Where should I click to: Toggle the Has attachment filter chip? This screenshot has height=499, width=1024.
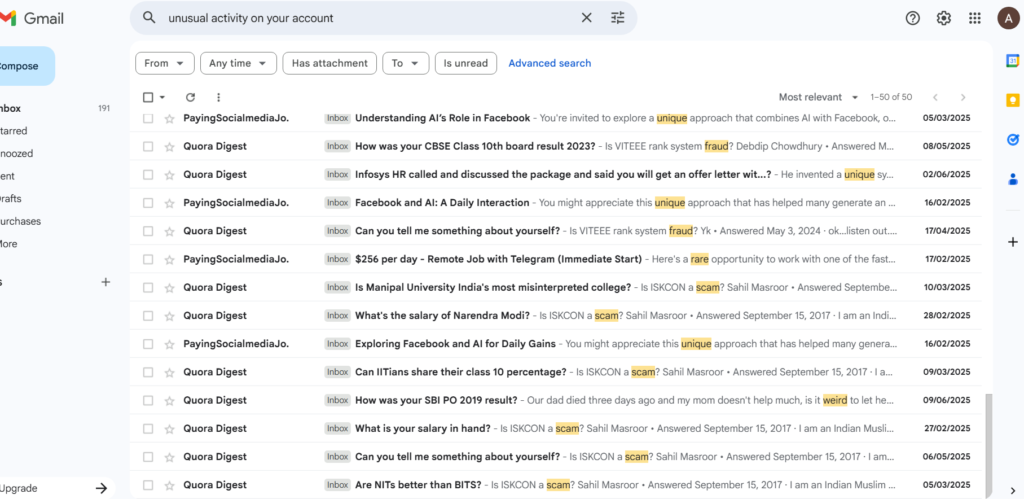pyautogui.click(x=330, y=63)
